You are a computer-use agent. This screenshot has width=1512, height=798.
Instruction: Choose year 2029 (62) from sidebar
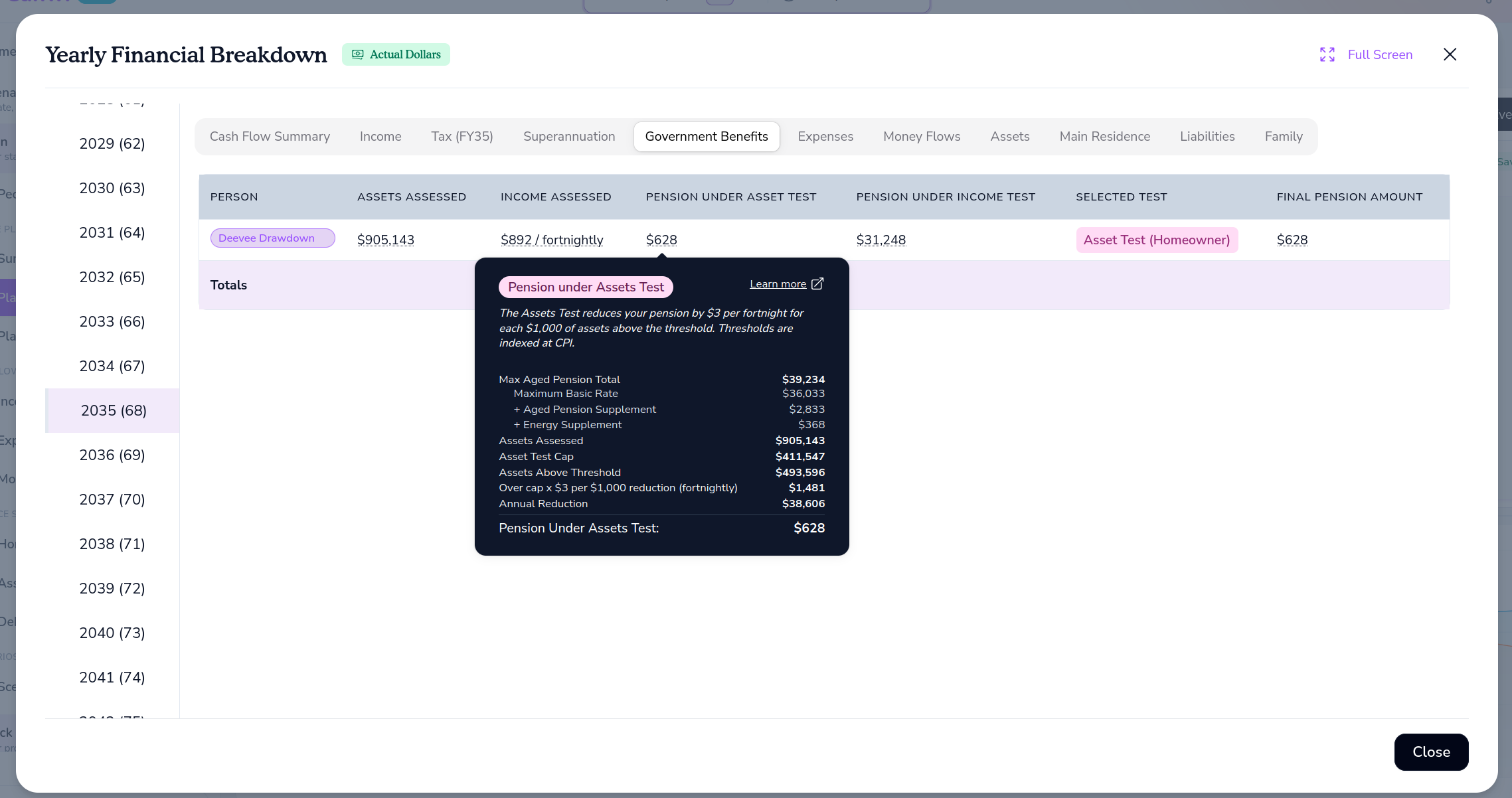tap(112, 144)
